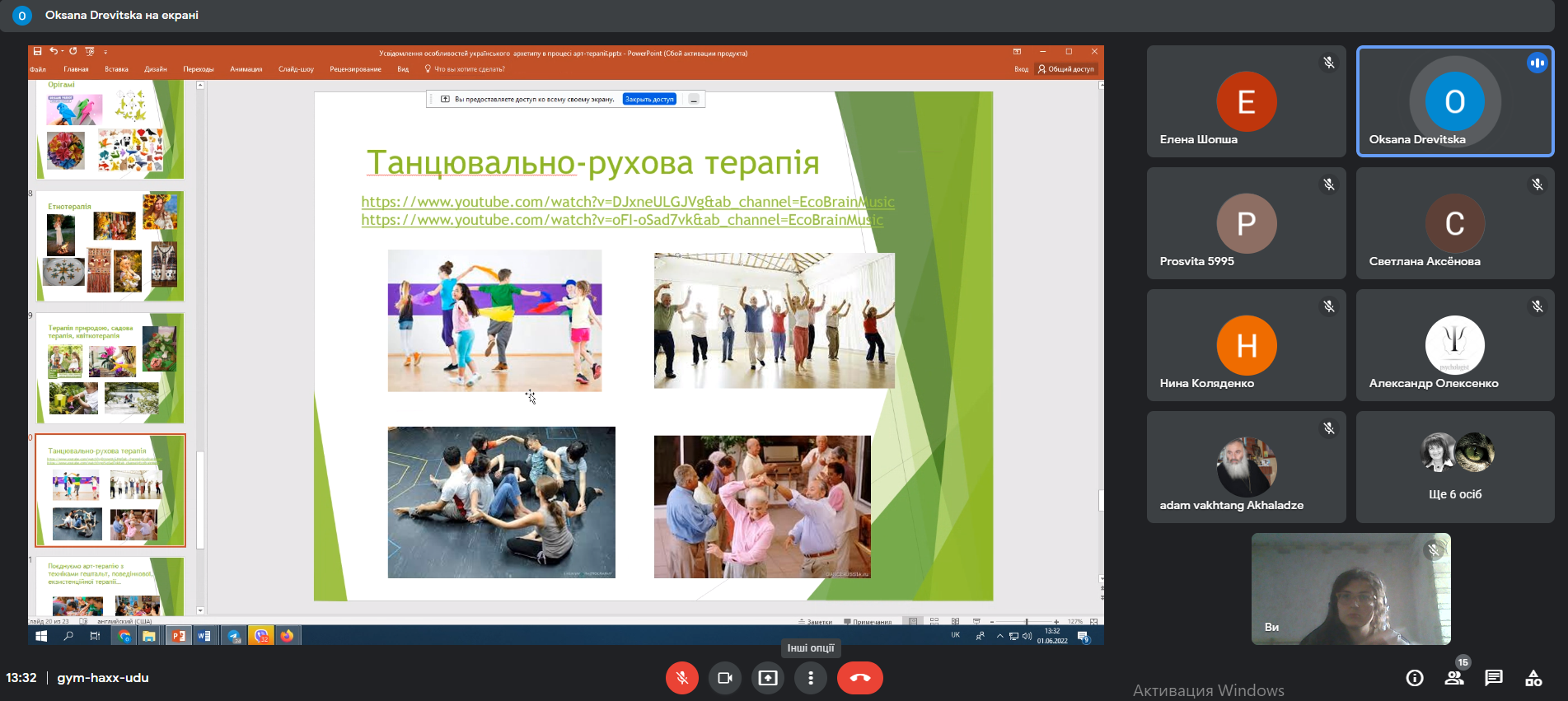Screen dimensions: 1568x701
Task: Open the chat with everyone panel
Action: coord(1493,678)
